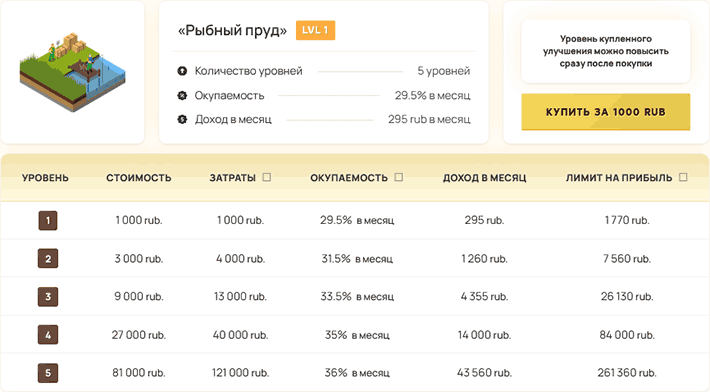Image resolution: width=710 pixels, height=392 pixels.
Task: Click the '9 000 rub.' cost cell
Action: (x=139, y=297)
